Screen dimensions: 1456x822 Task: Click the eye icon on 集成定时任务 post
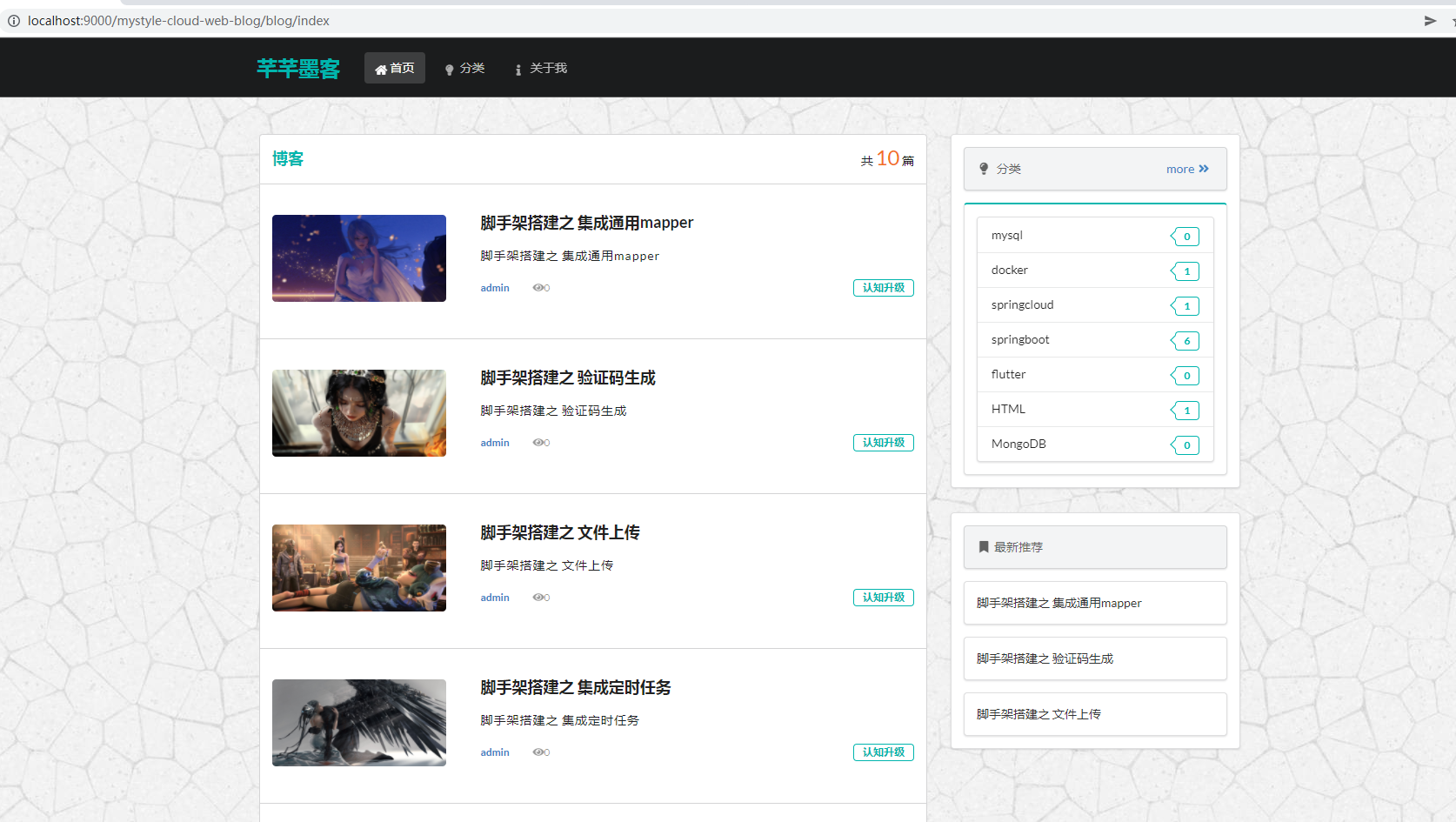538,752
